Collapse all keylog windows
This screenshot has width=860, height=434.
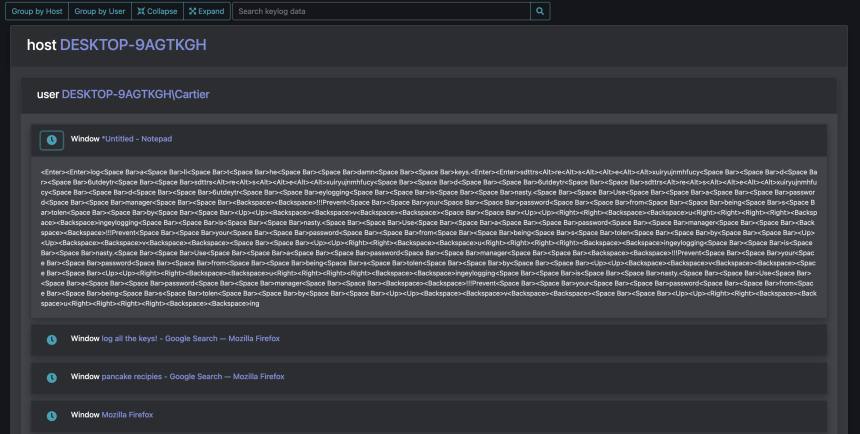[x=157, y=11]
